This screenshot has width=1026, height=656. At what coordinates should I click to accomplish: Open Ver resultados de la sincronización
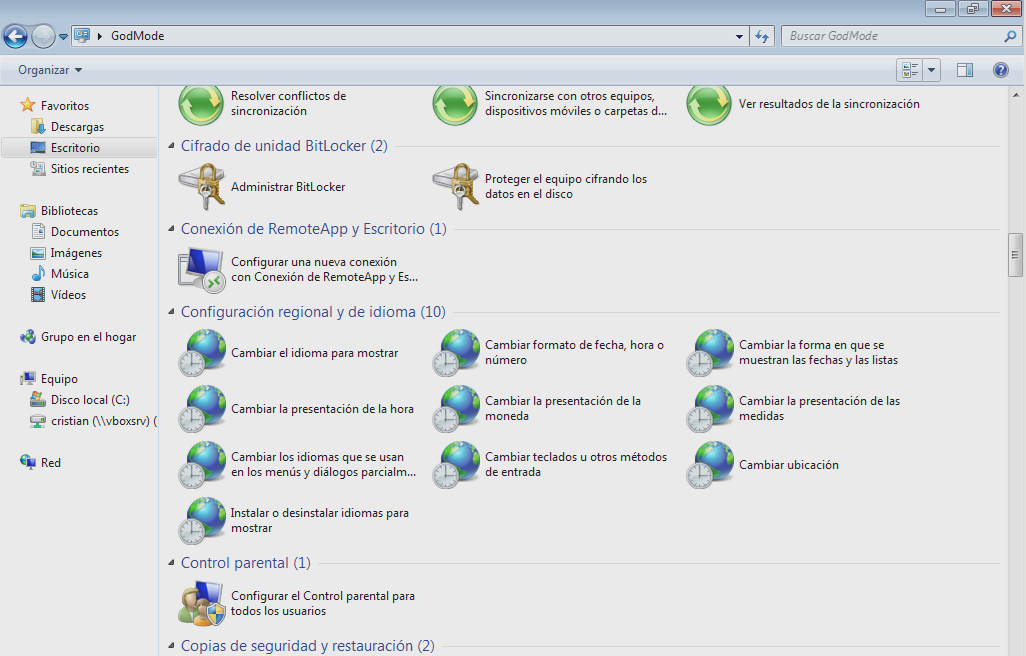click(x=828, y=104)
